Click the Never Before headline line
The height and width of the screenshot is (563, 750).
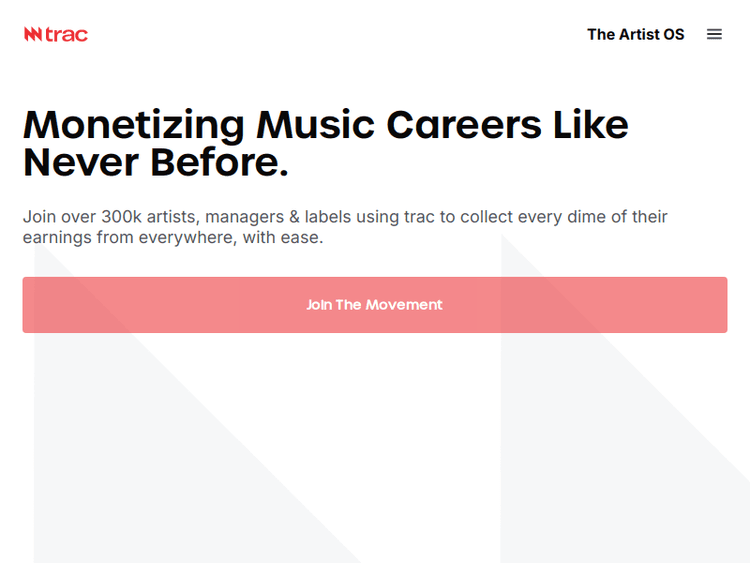[x=155, y=162]
